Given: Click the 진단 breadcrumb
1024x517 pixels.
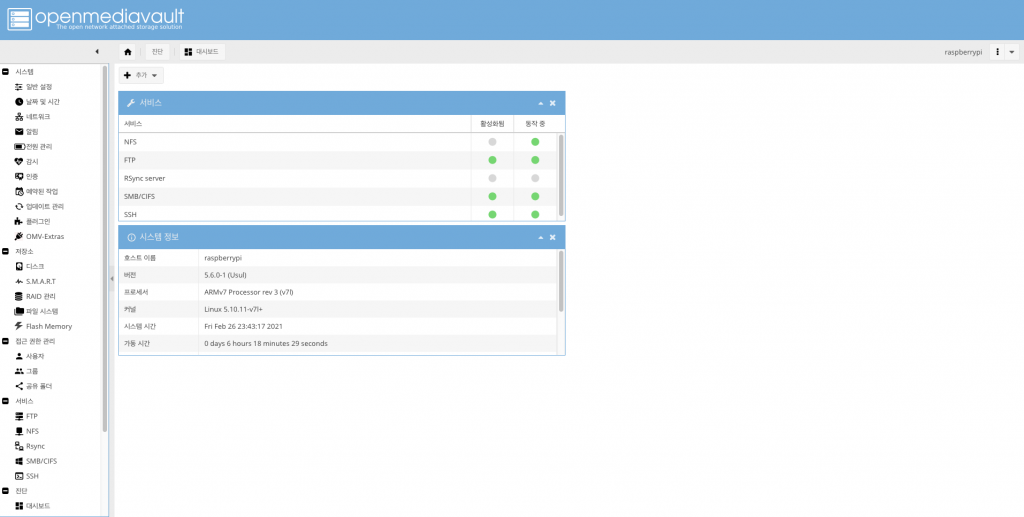Looking at the screenshot, I should pos(157,52).
